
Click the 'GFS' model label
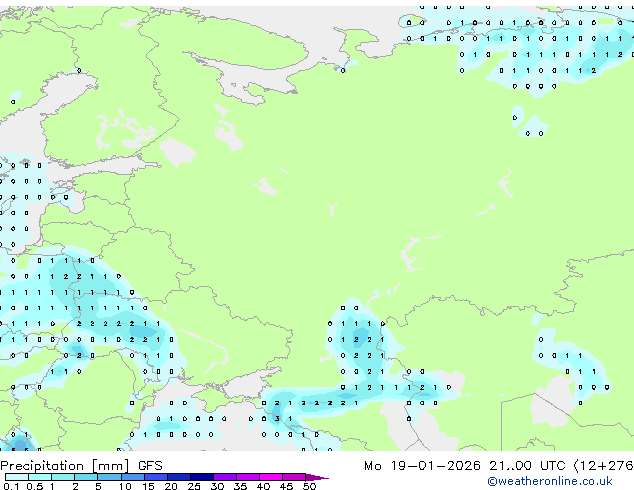coord(150,466)
